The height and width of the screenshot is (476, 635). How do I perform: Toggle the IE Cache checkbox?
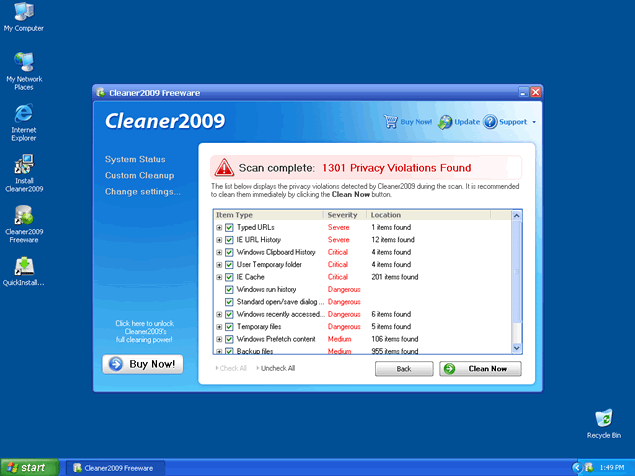tap(229, 277)
